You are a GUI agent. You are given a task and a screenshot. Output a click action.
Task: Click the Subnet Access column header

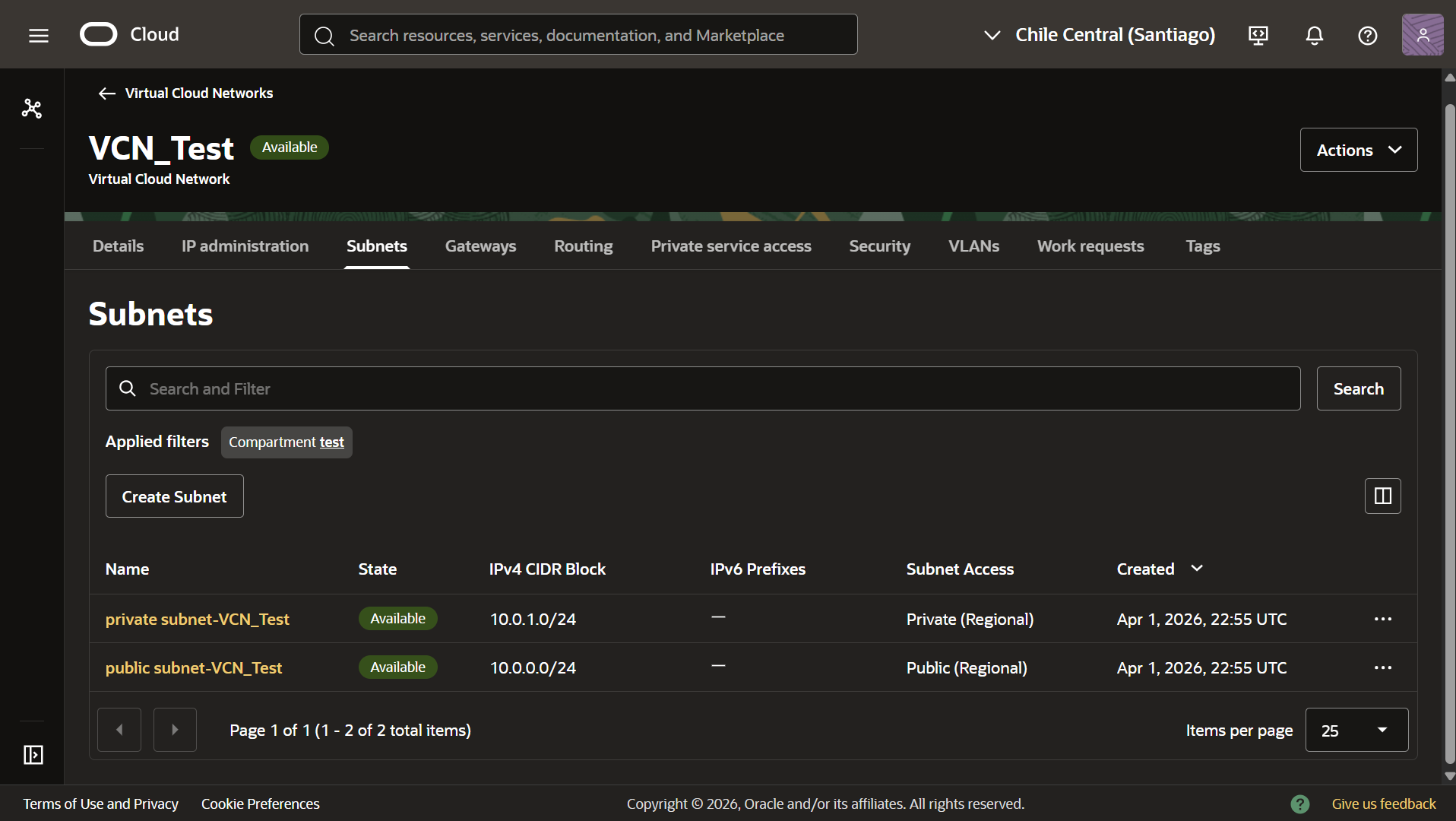(960, 569)
